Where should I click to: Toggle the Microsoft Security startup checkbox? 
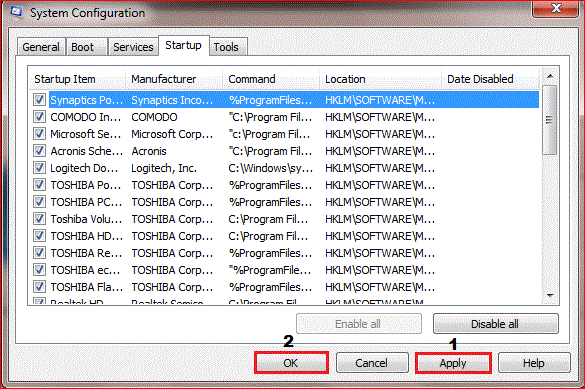pyautogui.click(x=39, y=134)
